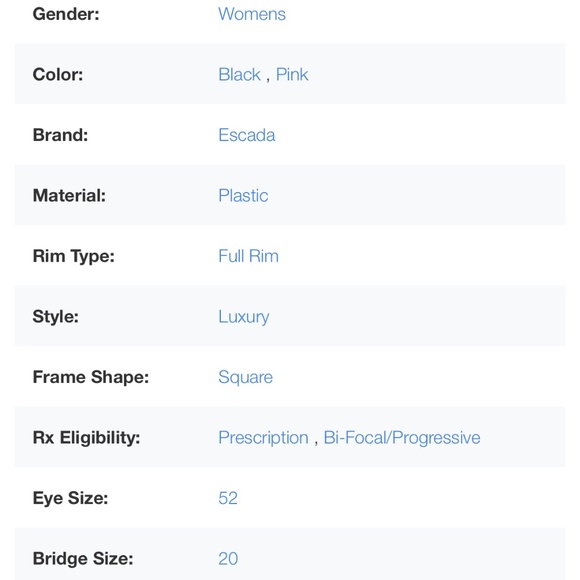Click the Frame Shape label
This screenshot has width=580, height=580.
tap(91, 377)
